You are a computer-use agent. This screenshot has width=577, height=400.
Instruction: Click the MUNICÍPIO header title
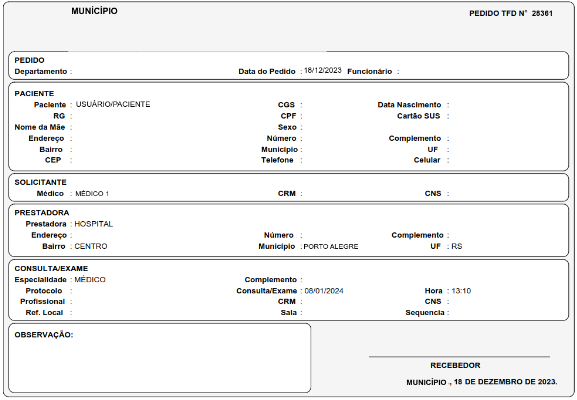point(95,11)
